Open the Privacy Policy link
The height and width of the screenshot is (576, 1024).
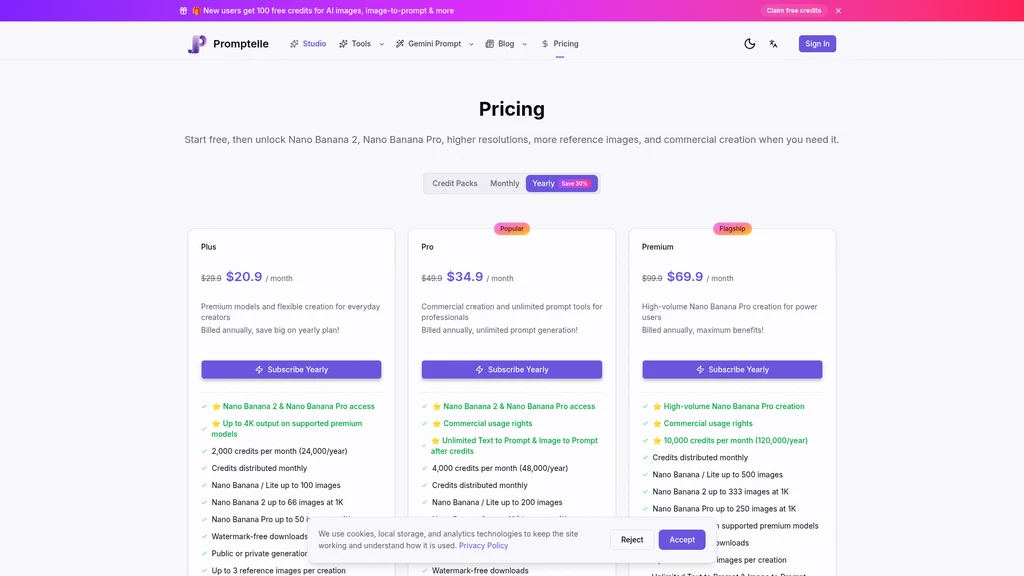[x=483, y=545]
